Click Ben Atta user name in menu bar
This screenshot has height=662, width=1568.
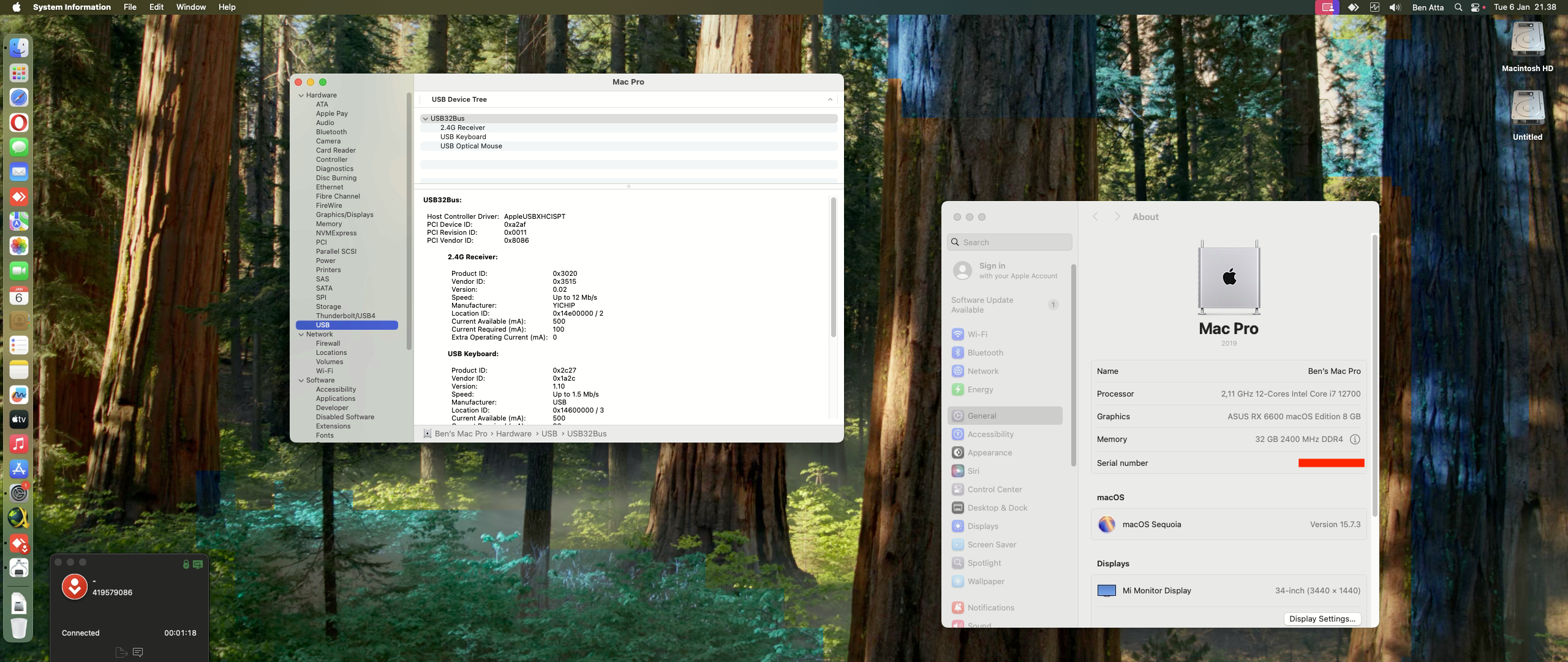coord(1428,7)
